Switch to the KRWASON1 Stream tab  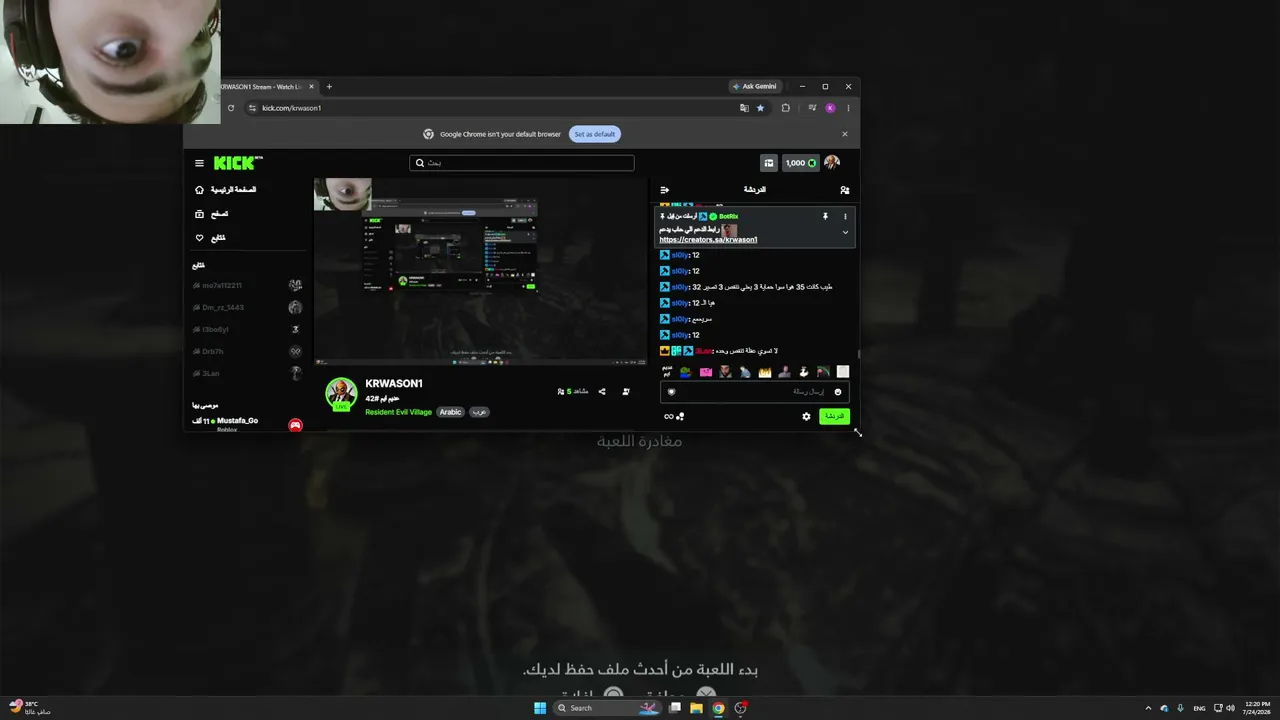pyautogui.click(x=264, y=87)
